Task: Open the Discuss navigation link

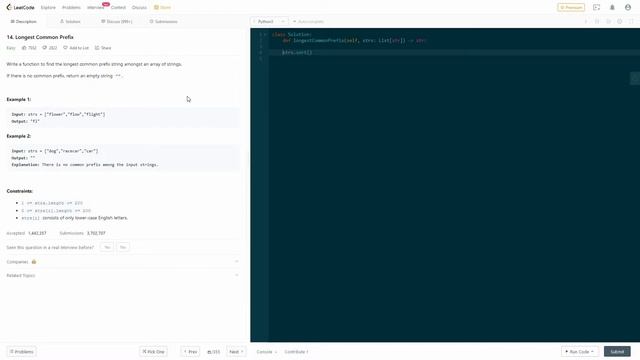Action: pyautogui.click(x=139, y=7)
